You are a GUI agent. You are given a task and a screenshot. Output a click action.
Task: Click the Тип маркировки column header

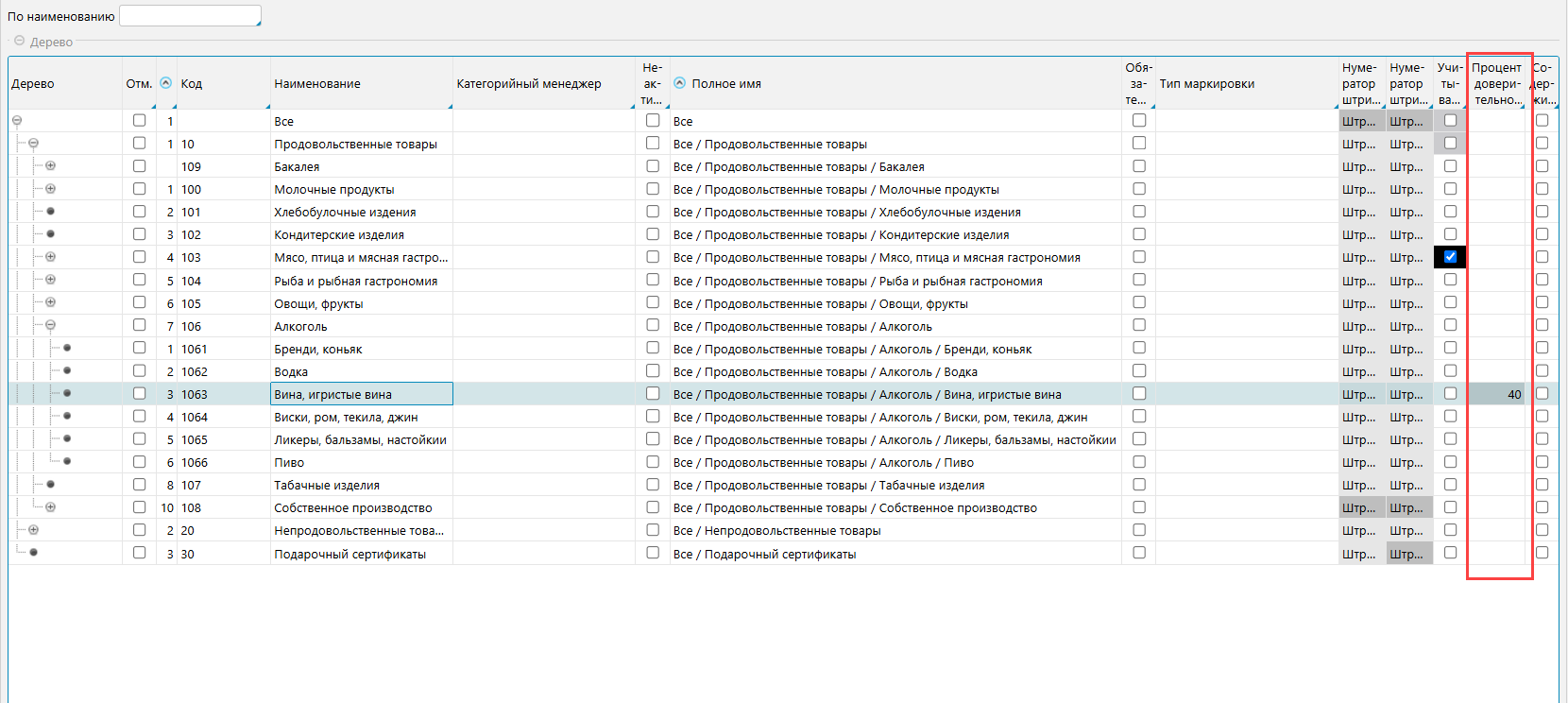pyautogui.click(x=1206, y=84)
